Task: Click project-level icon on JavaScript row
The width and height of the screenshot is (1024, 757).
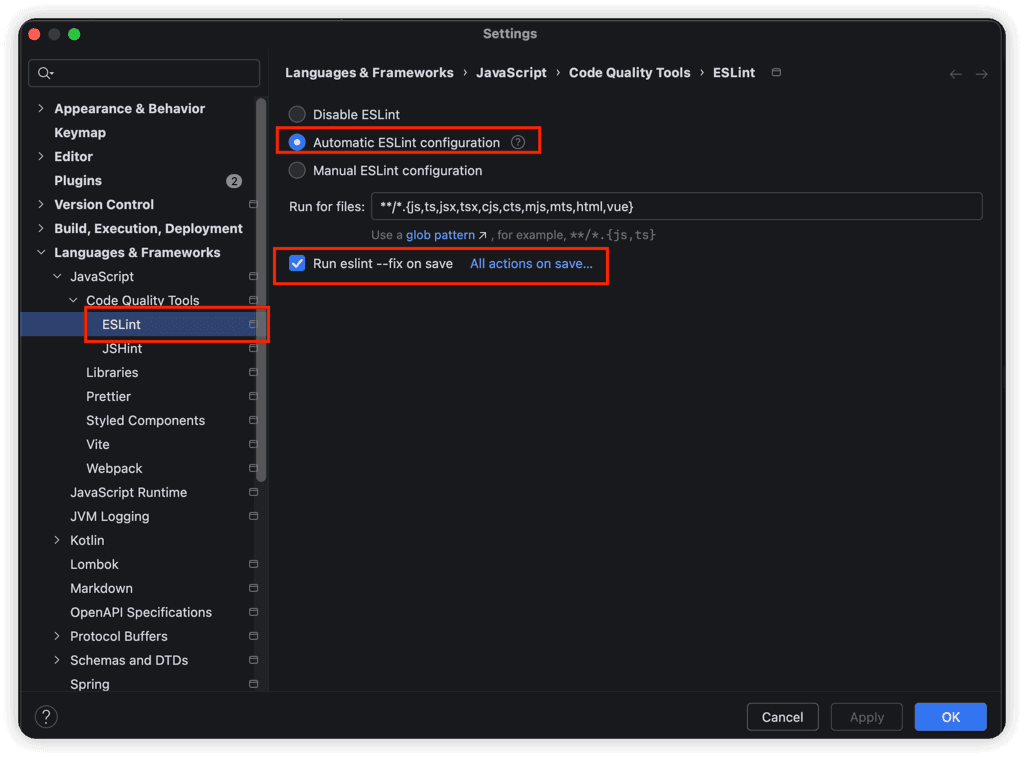Action: pos(253,276)
